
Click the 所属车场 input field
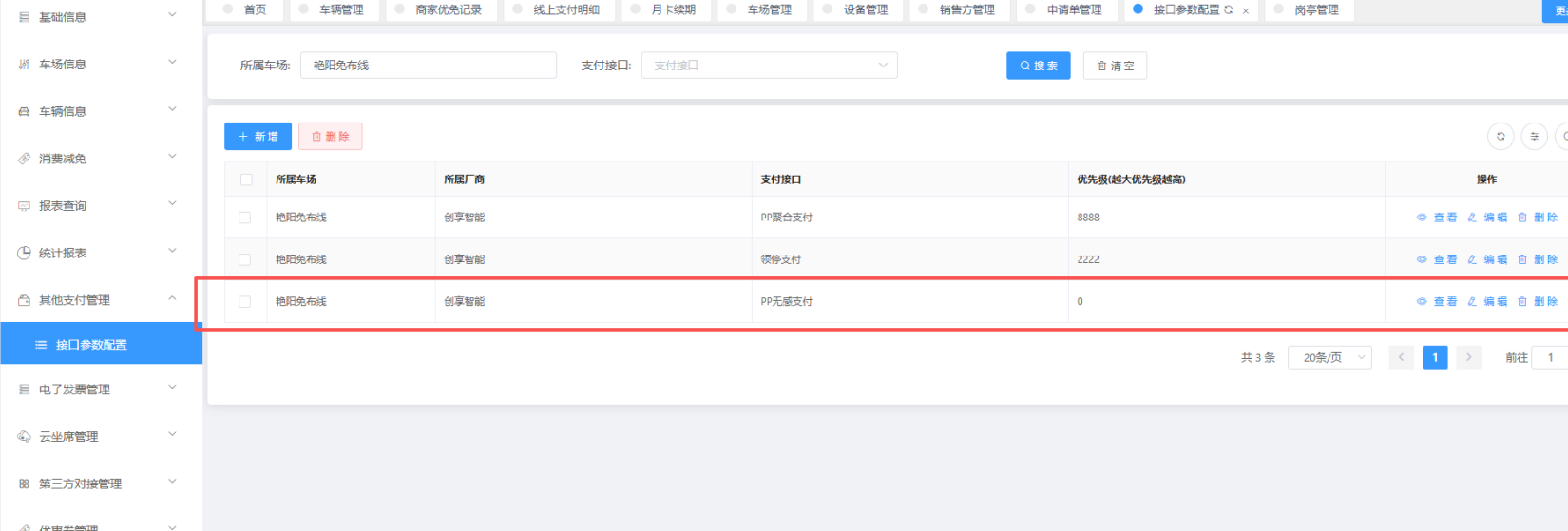click(x=429, y=66)
